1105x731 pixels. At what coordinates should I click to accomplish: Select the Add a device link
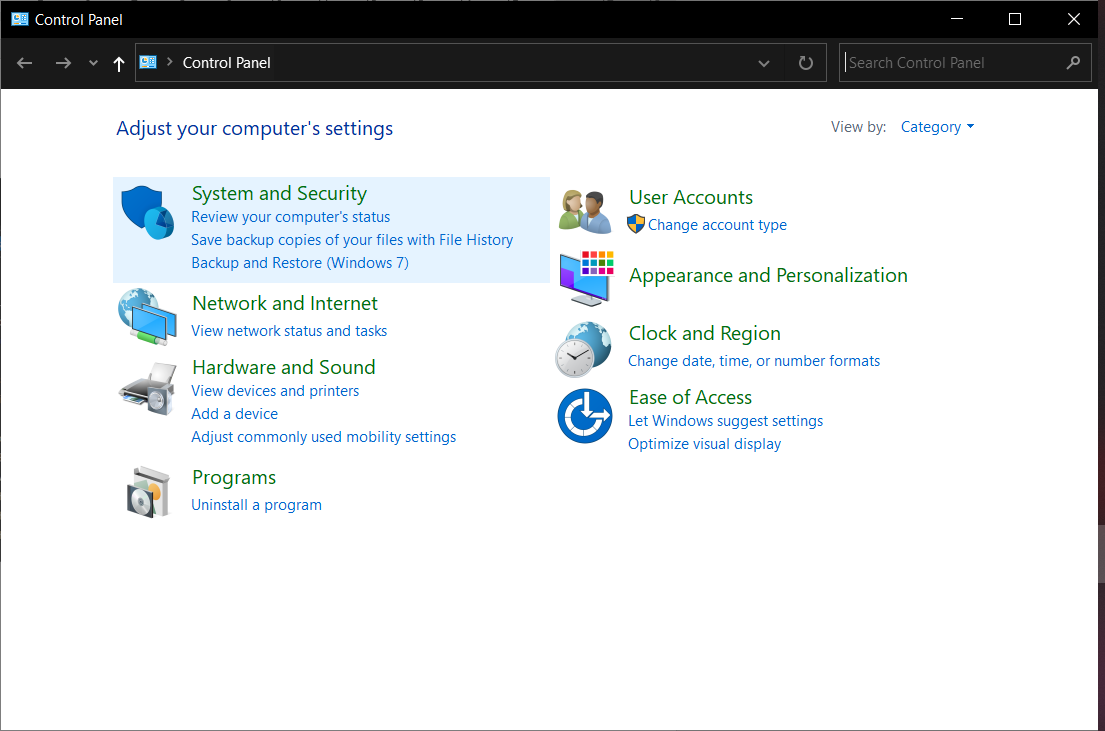click(235, 414)
